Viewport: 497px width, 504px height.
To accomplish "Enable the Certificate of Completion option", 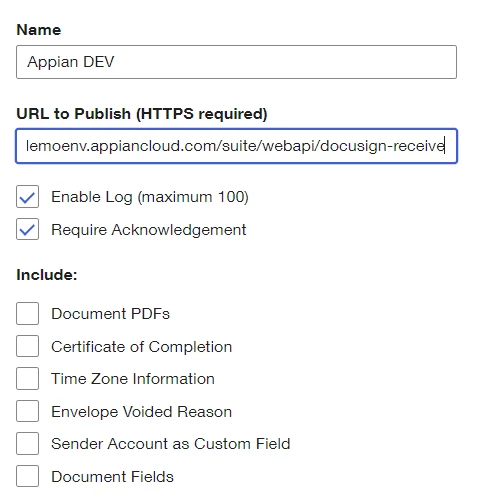I will click(27, 346).
